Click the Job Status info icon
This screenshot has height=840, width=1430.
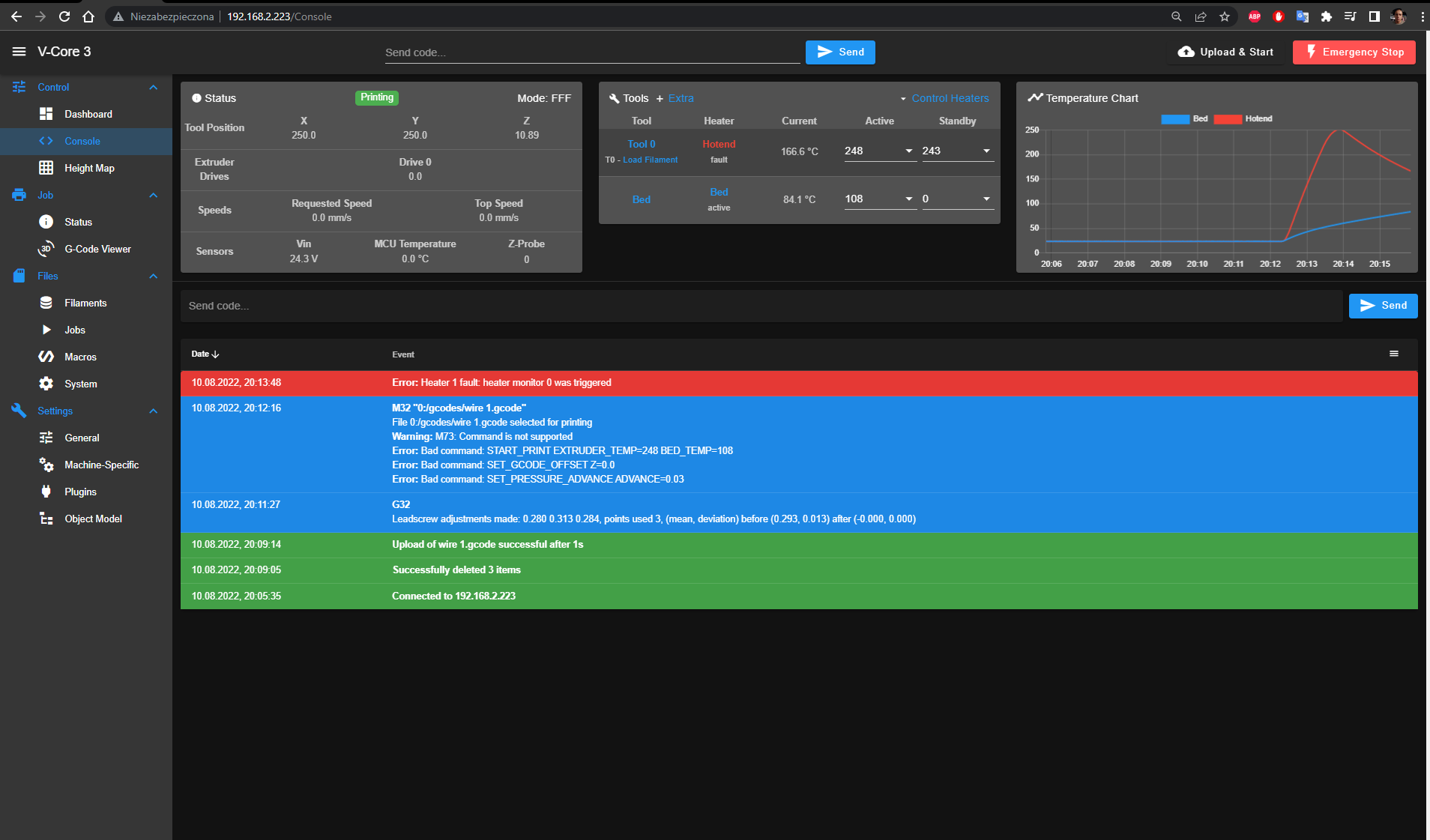pyautogui.click(x=46, y=222)
